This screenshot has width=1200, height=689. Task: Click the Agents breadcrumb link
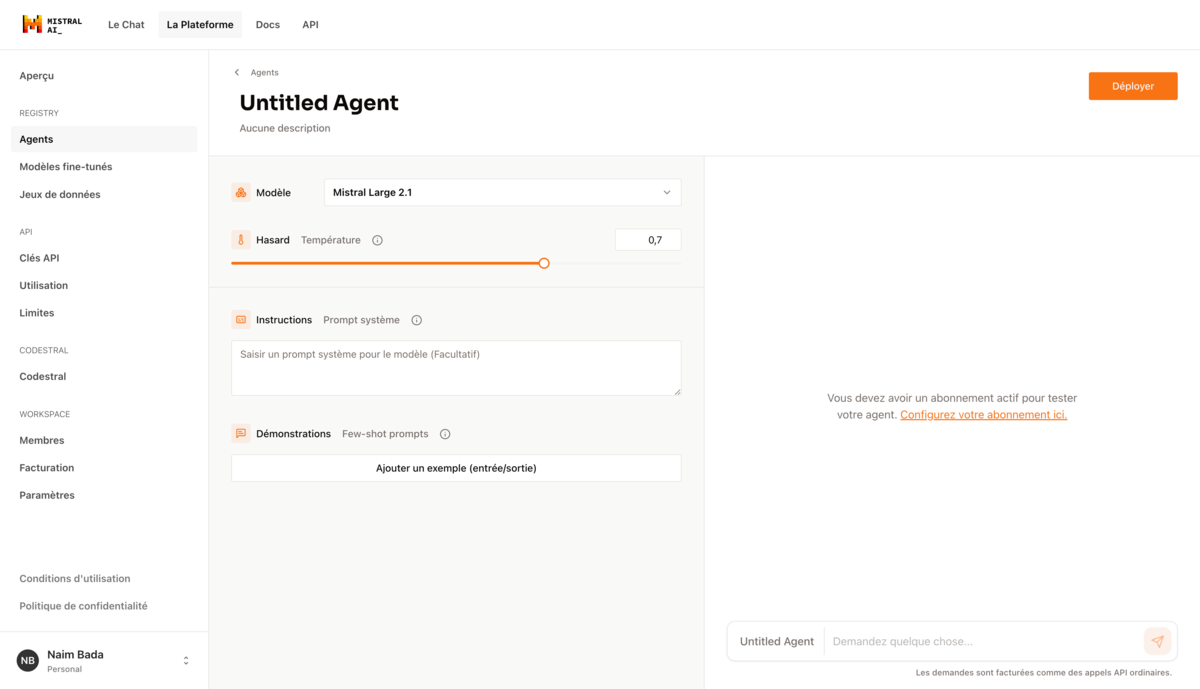[265, 73]
